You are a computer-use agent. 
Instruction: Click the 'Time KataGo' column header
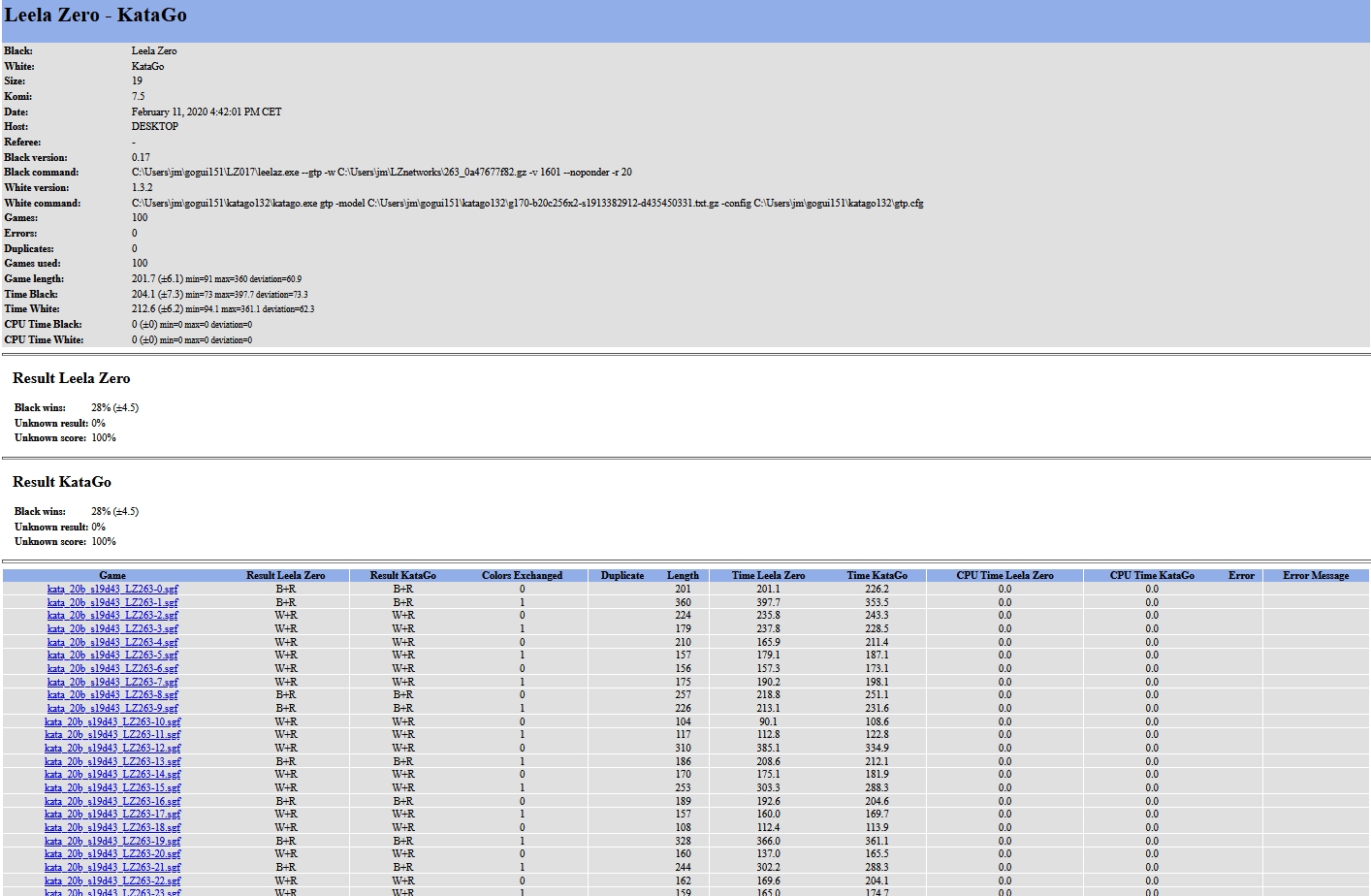click(x=877, y=575)
